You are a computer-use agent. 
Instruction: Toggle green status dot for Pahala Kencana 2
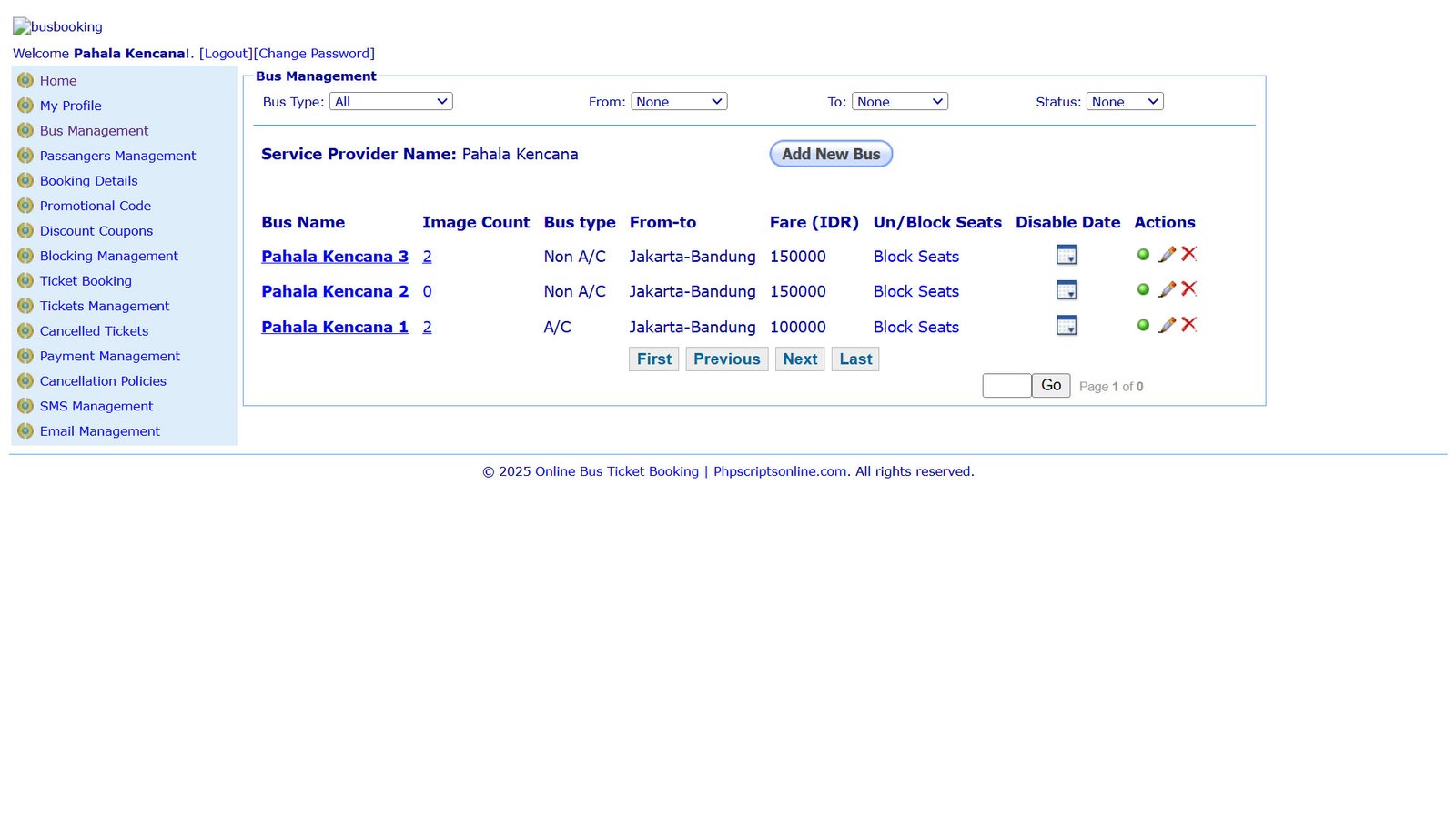[1143, 289]
